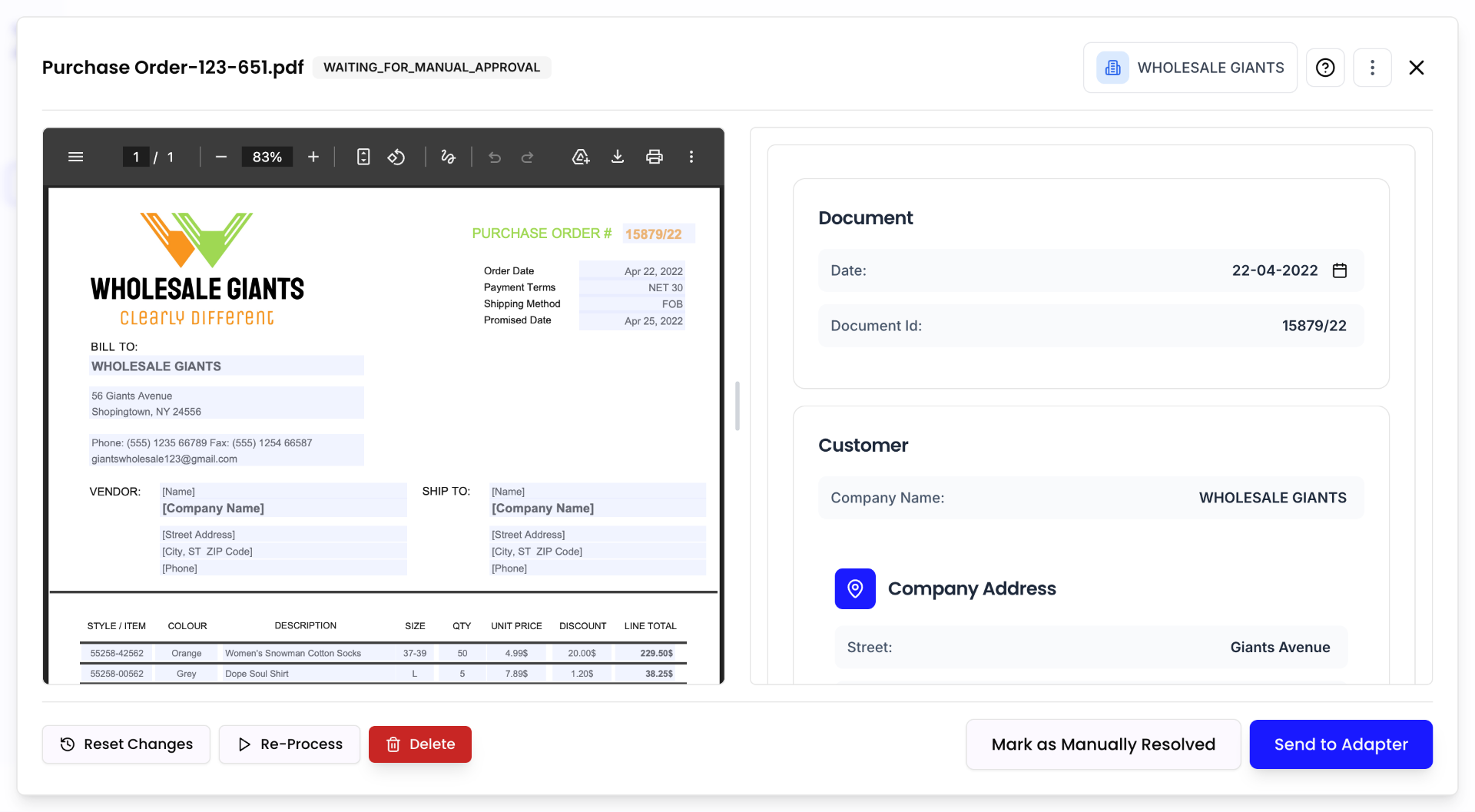Open PDF viewer more actions menu
1475x812 pixels.
pos(691,157)
